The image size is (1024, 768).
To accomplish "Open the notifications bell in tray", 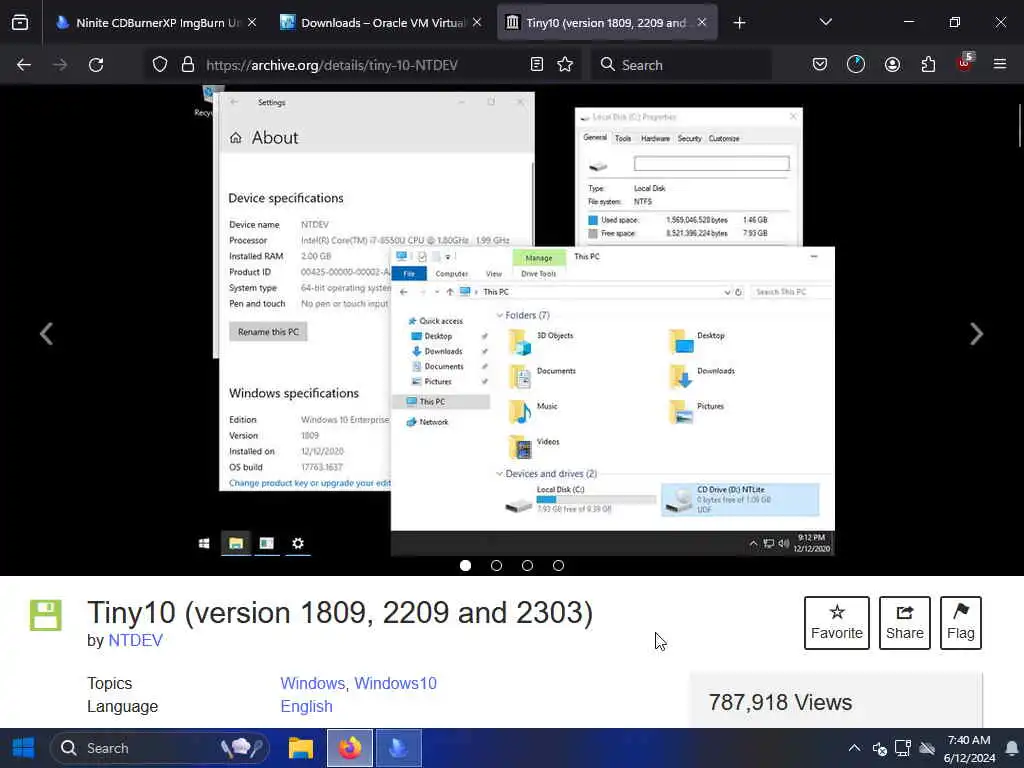I will point(1012,748).
